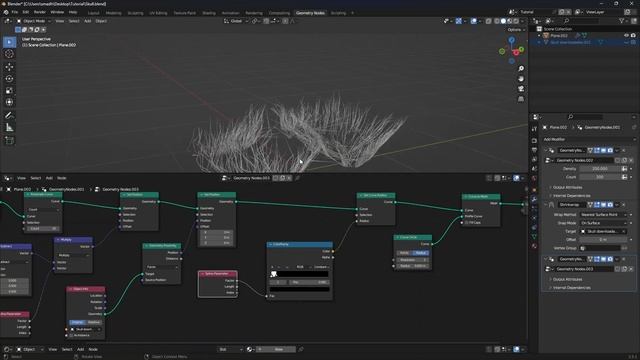Select the Add Cube tool
This screenshot has width=640, height=360.
click(x=9, y=141)
